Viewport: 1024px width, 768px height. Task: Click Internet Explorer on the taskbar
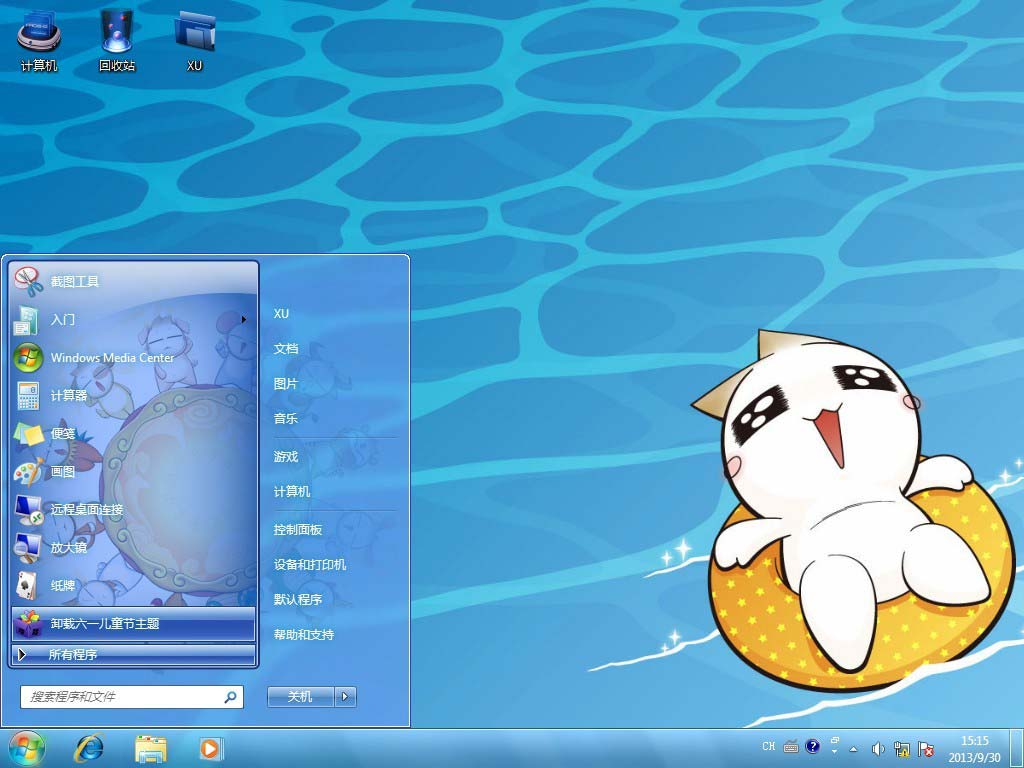pos(89,747)
